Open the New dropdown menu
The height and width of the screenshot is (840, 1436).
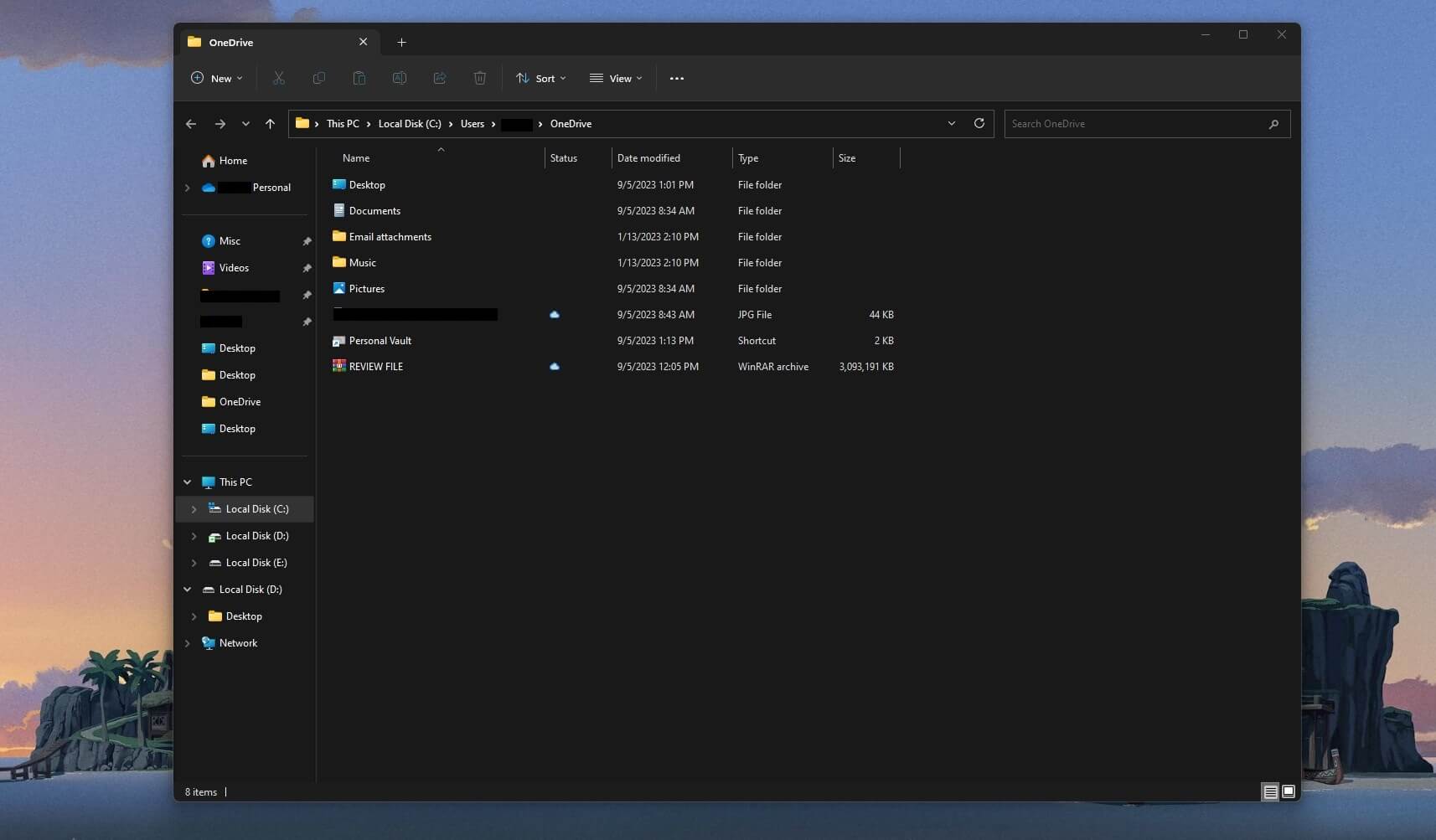click(x=217, y=78)
